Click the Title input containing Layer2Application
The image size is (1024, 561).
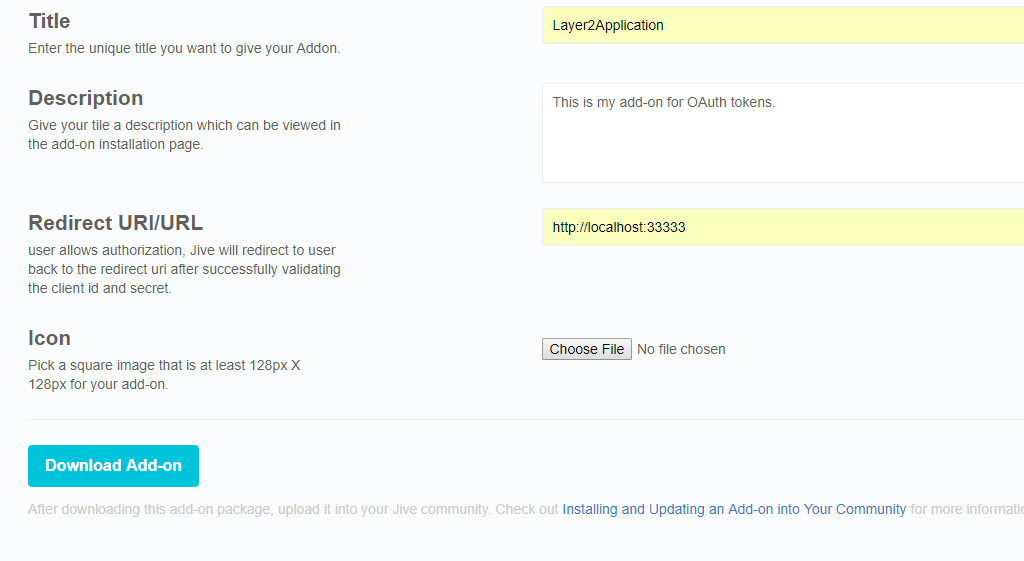(782, 25)
